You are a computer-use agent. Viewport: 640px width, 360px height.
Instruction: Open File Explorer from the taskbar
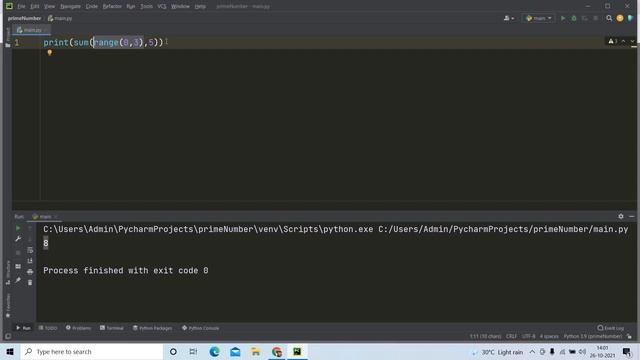(x=256, y=351)
